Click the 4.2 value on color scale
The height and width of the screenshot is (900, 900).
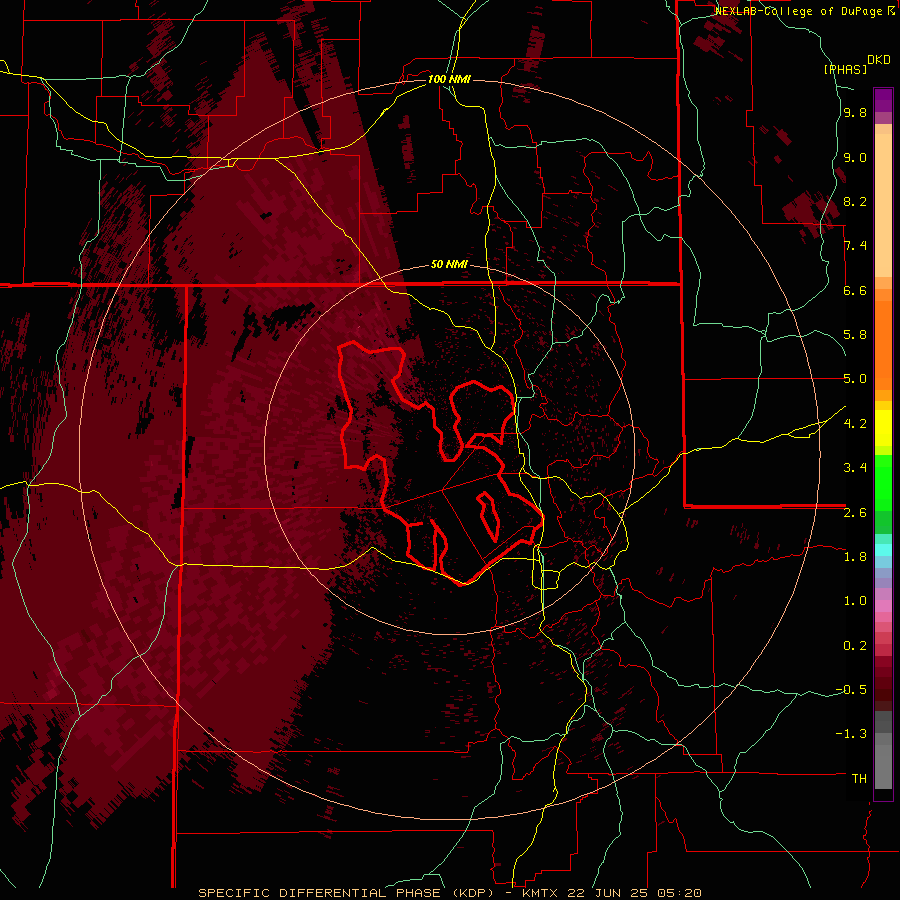[855, 424]
